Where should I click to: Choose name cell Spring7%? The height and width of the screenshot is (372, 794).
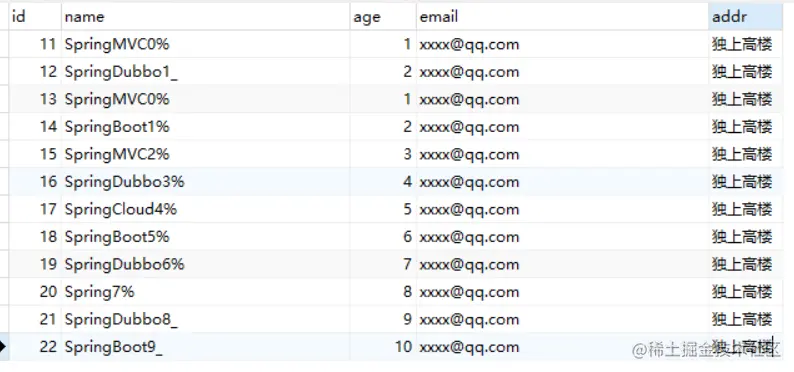[x=206, y=292]
